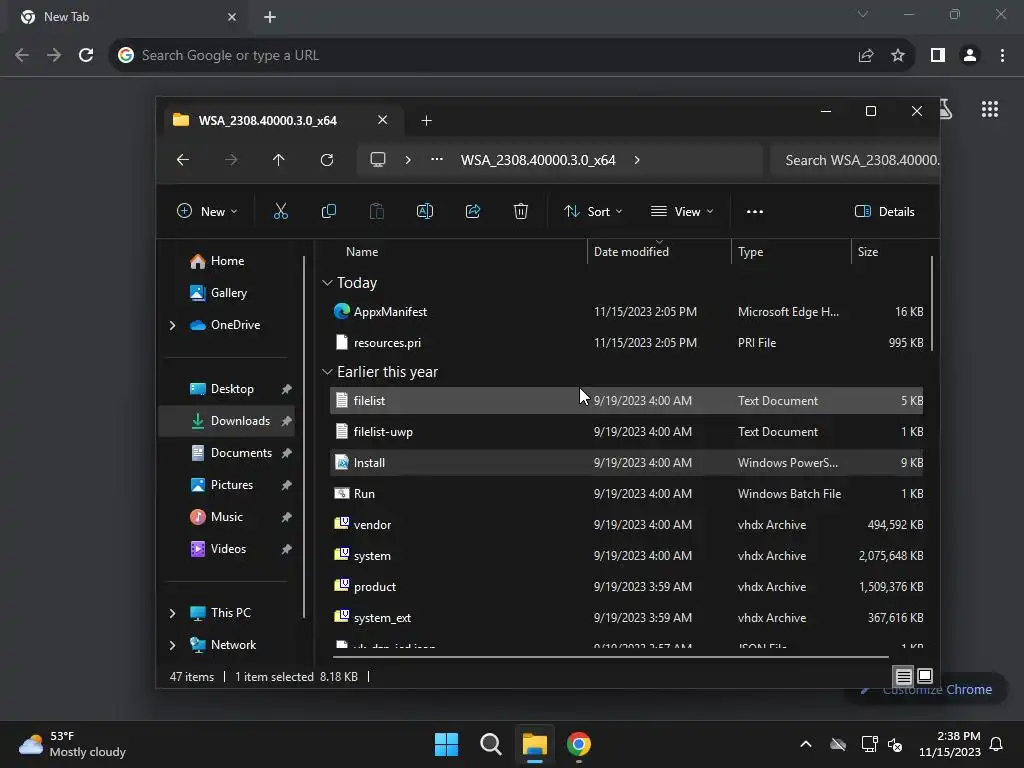Toggle the Details pane button

[x=885, y=212]
